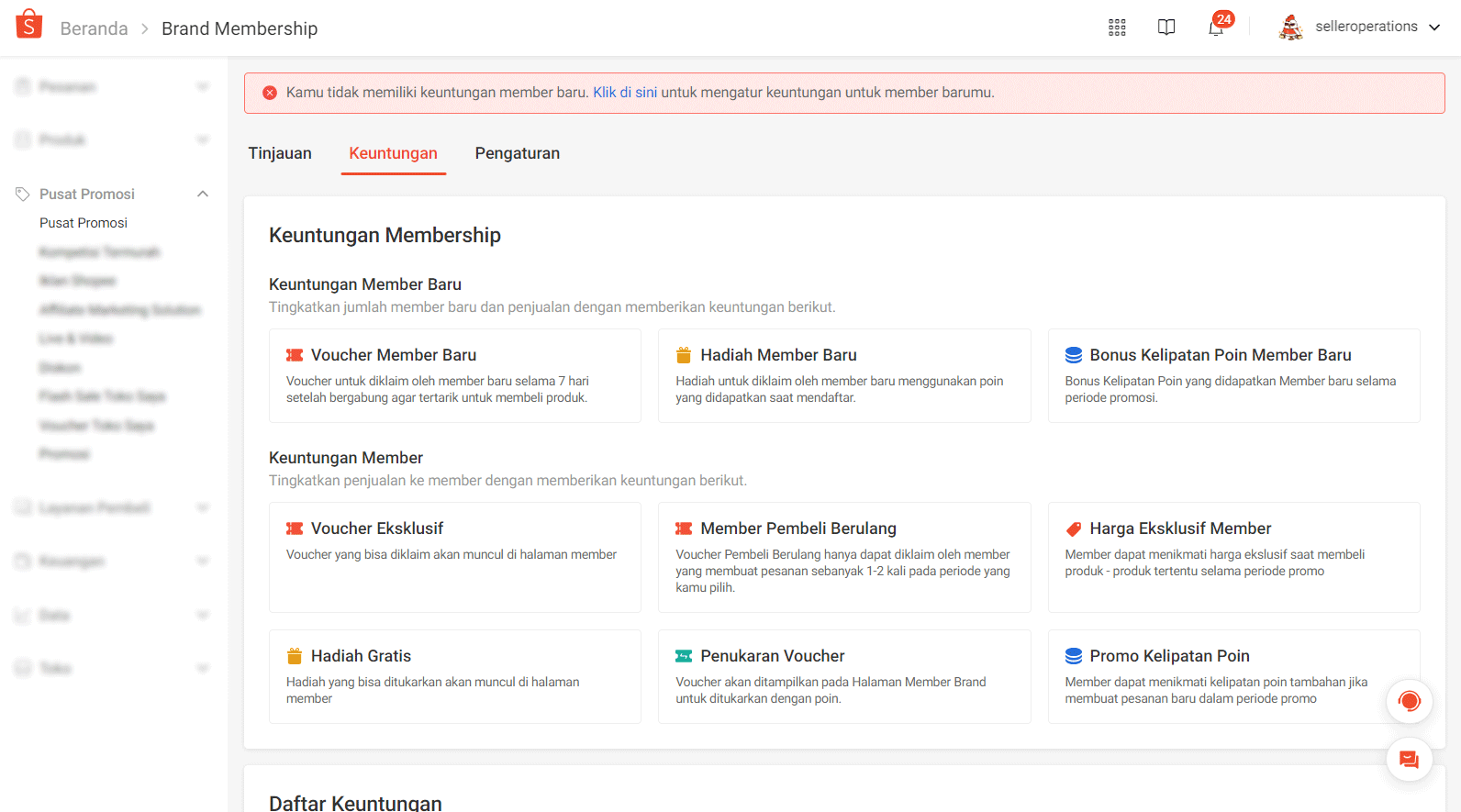Open the Penukaran Voucher card title
The height and width of the screenshot is (812, 1461).
tap(773, 656)
